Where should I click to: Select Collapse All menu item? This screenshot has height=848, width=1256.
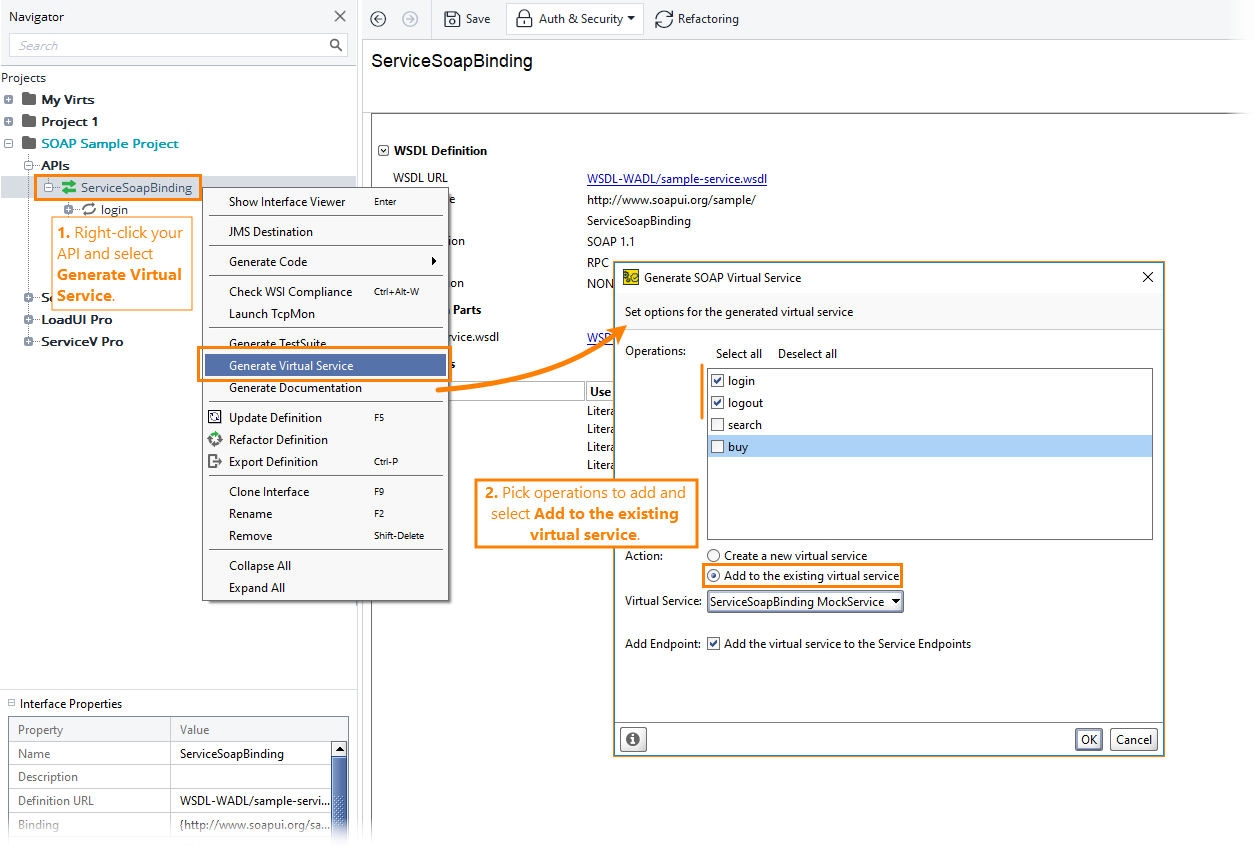click(x=325, y=565)
